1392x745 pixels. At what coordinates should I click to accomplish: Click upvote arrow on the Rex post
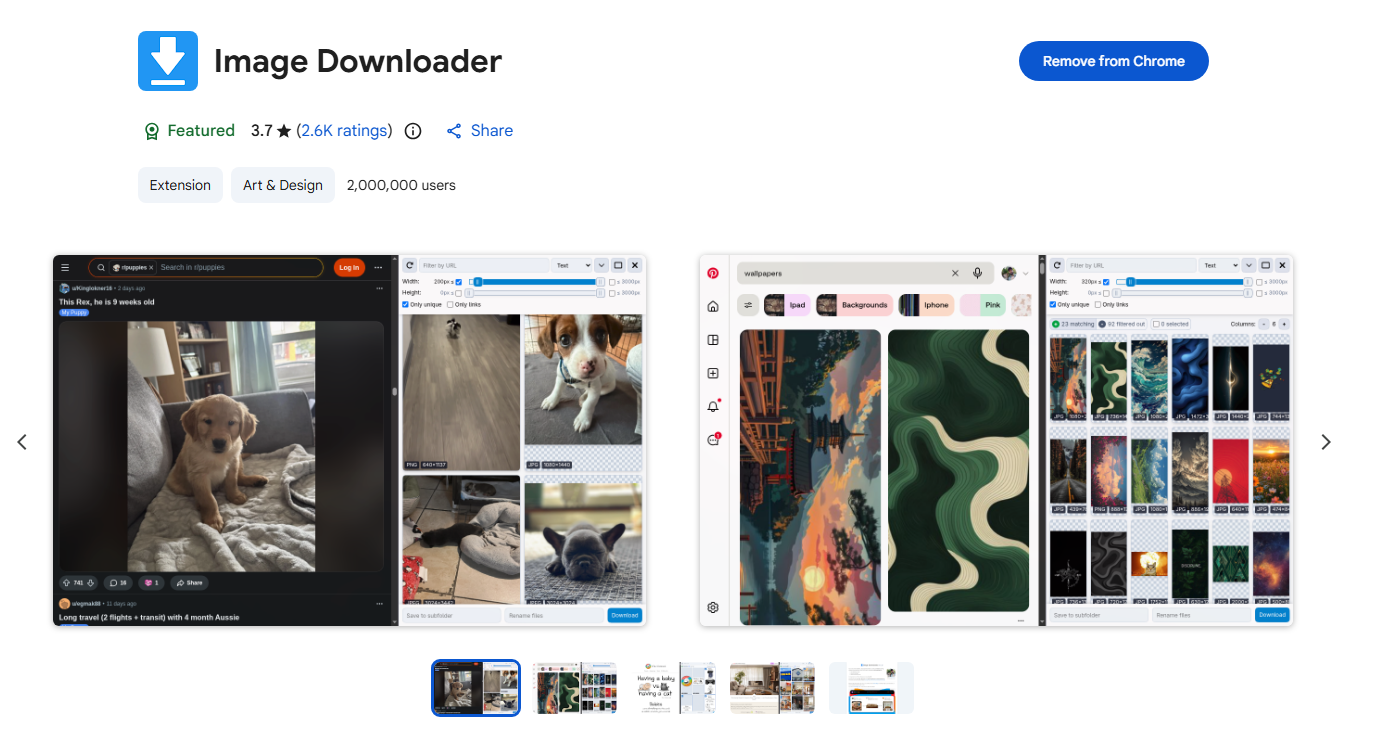pos(67,582)
